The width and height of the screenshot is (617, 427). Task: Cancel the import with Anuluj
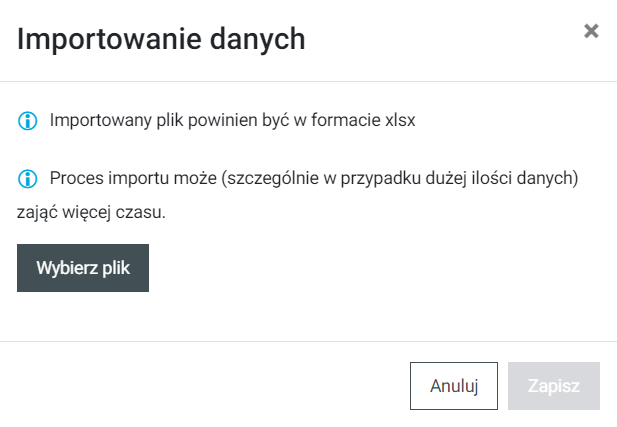(454, 386)
